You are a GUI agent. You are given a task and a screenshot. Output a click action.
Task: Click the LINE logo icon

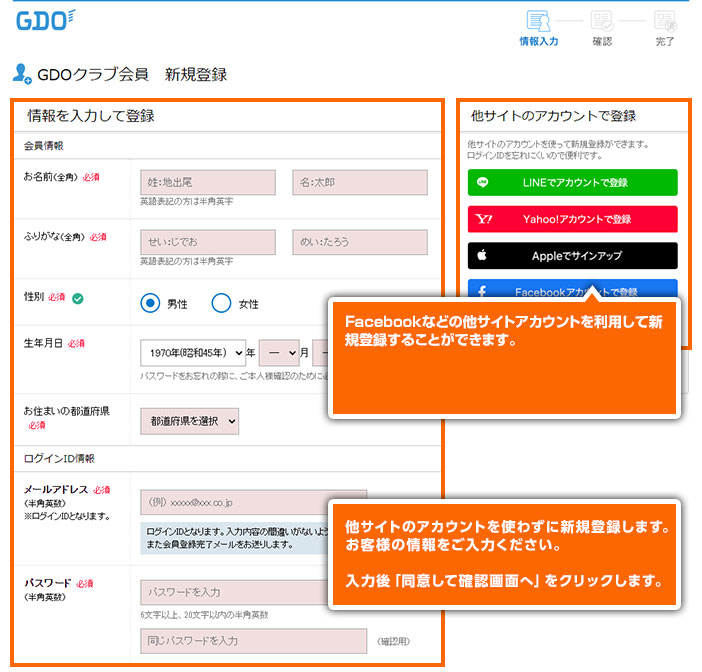(482, 182)
